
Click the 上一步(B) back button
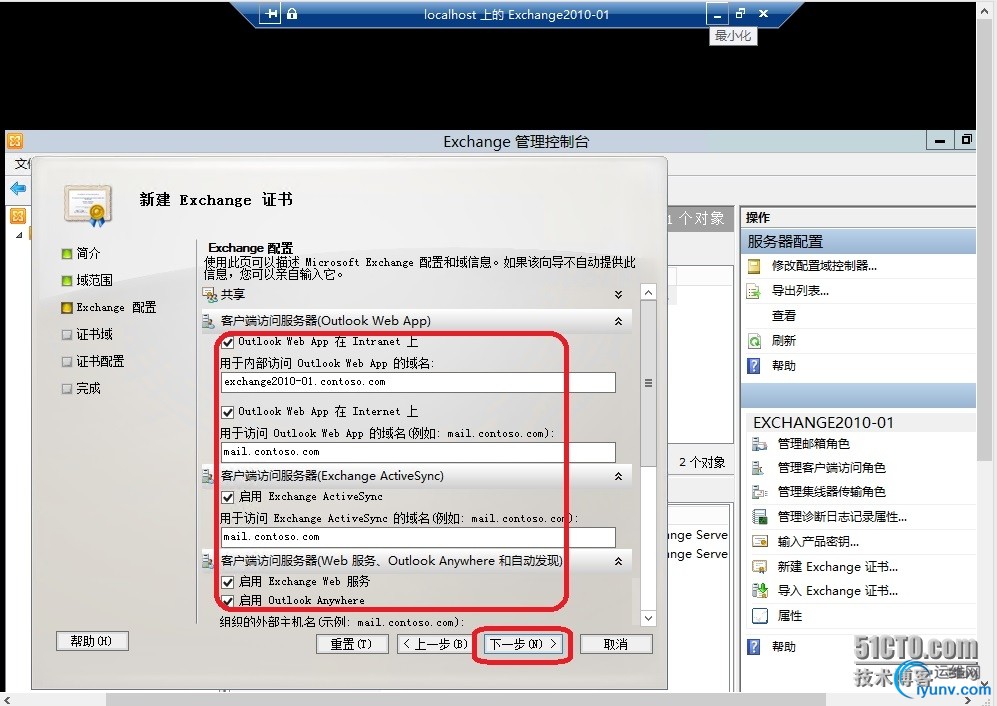click(x=437, y=644)
